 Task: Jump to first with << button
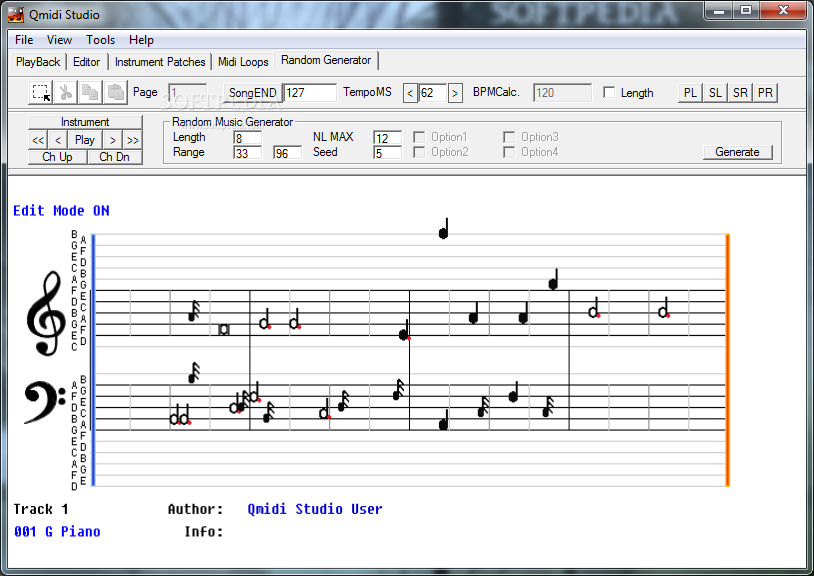(x=38, y=140)
